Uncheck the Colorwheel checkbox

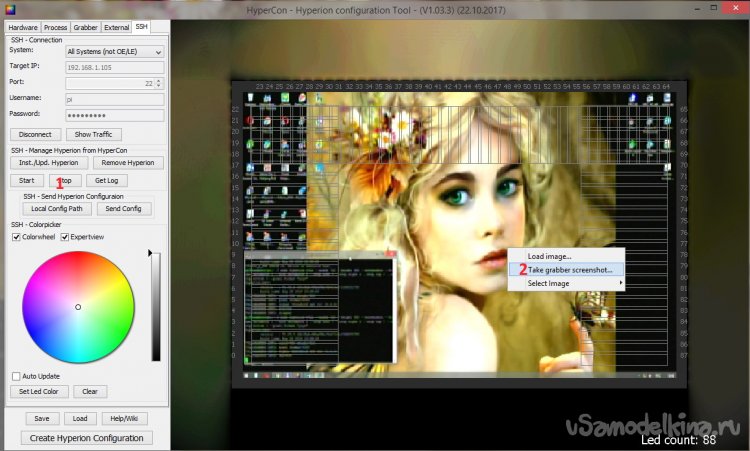click(16, 237)
